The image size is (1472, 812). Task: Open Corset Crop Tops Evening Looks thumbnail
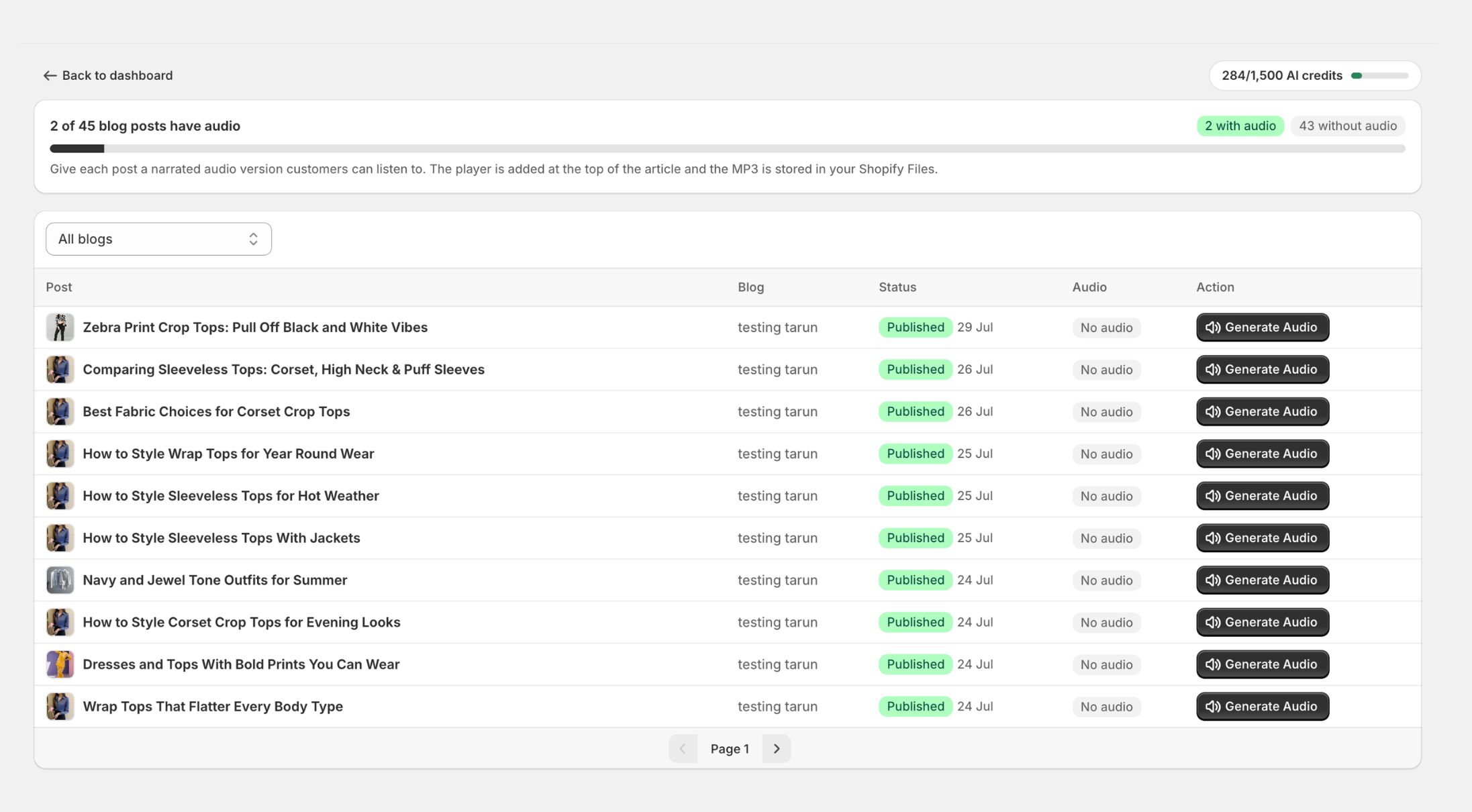pyautogui.click(x=60, y=622)
